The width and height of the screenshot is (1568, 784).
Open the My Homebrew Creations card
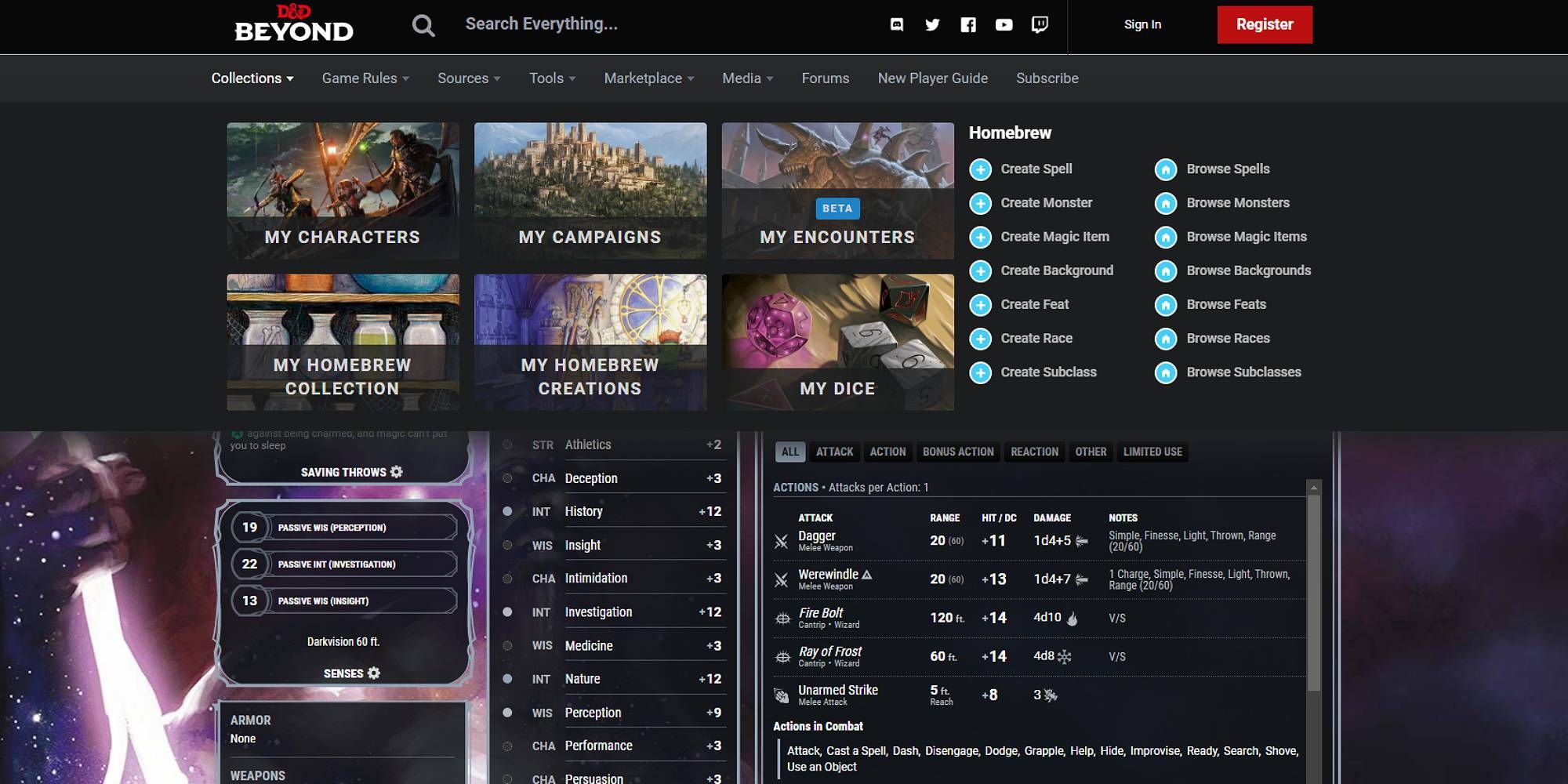[x=590, y=342]
